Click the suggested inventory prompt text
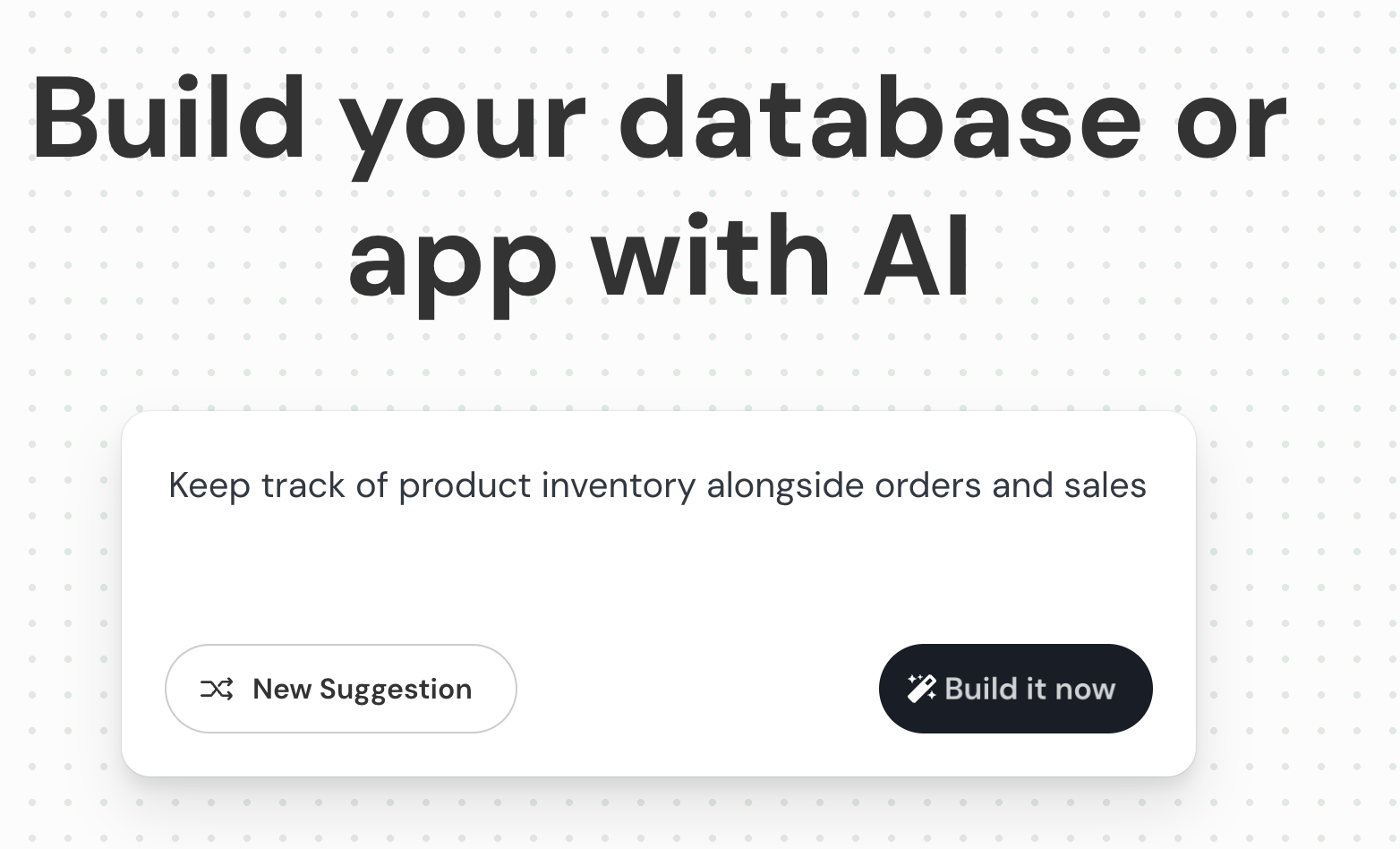The height and width of the screenshot is (849, 1400). [x=657, y=485]
